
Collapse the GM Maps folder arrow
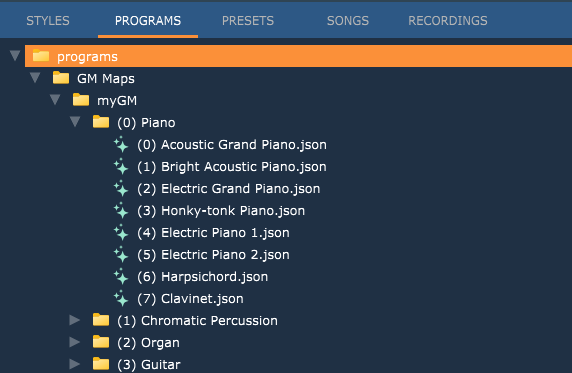35,78
